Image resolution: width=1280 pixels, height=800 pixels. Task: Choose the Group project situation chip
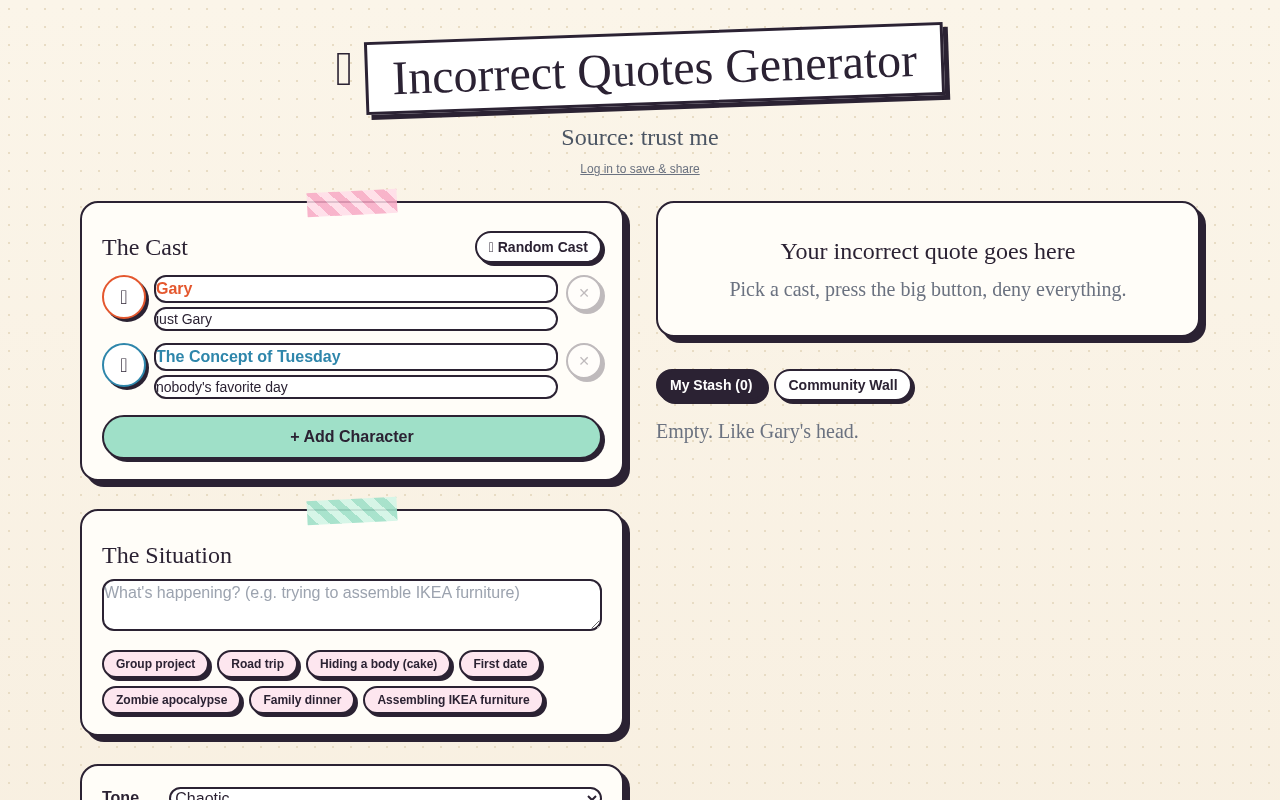pyautogui.click(x=155, y=664)
